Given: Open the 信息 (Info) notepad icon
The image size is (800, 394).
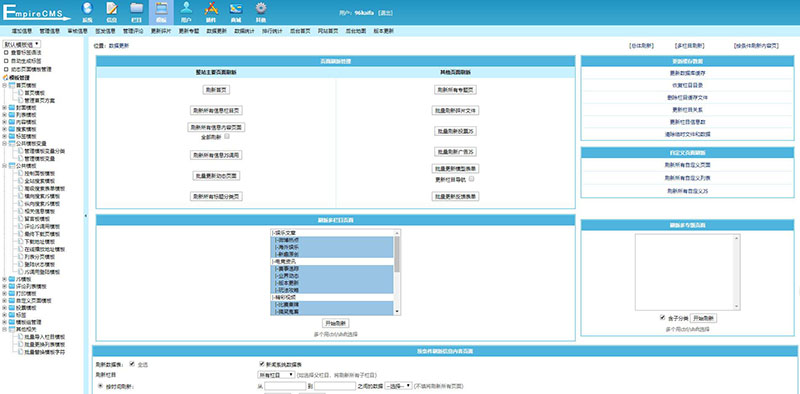Looking at the screenshot, I should (112, 12).
